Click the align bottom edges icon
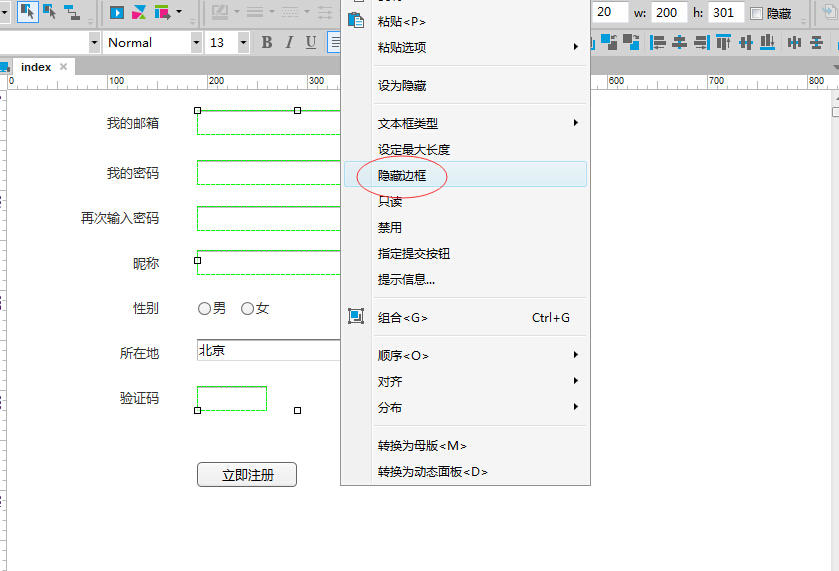This screenshot has height=571, width=839. click(766, 42)
